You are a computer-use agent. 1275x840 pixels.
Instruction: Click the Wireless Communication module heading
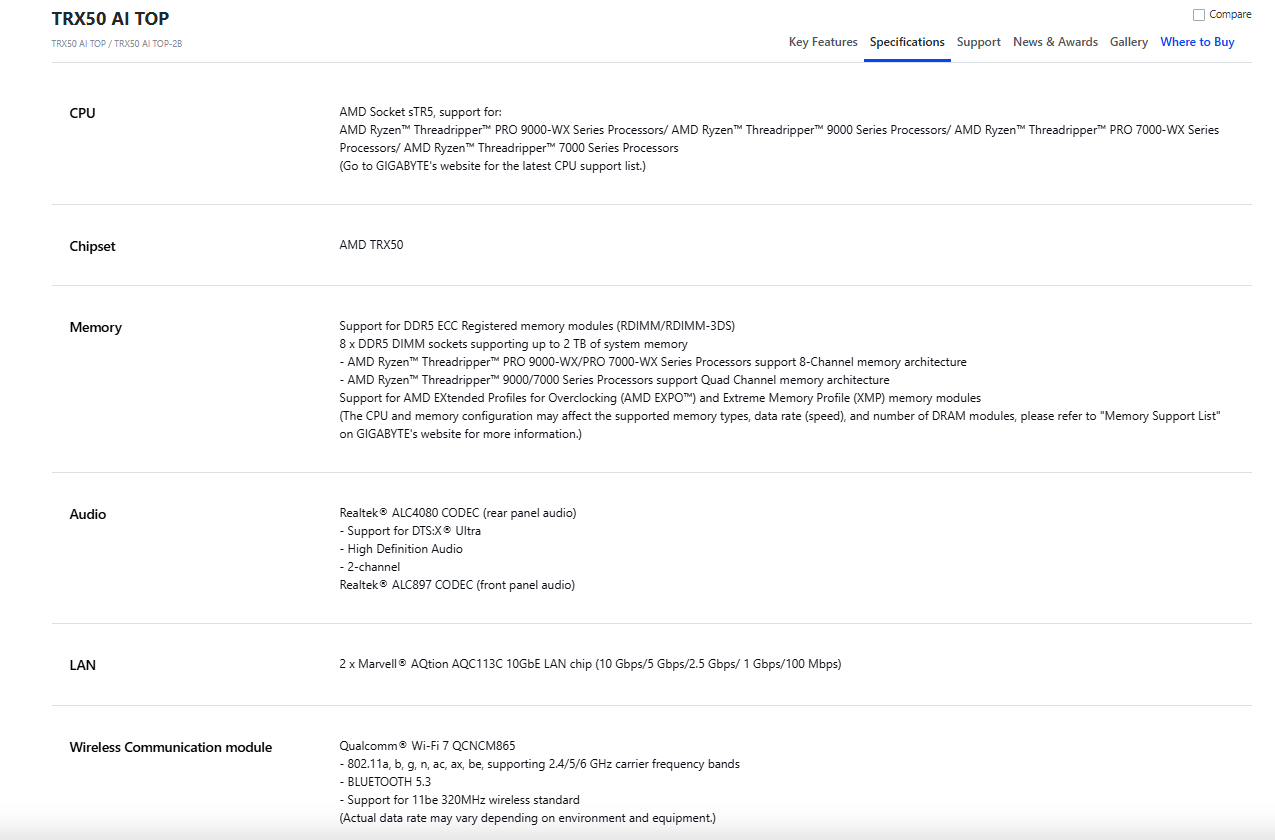point(171,747)
